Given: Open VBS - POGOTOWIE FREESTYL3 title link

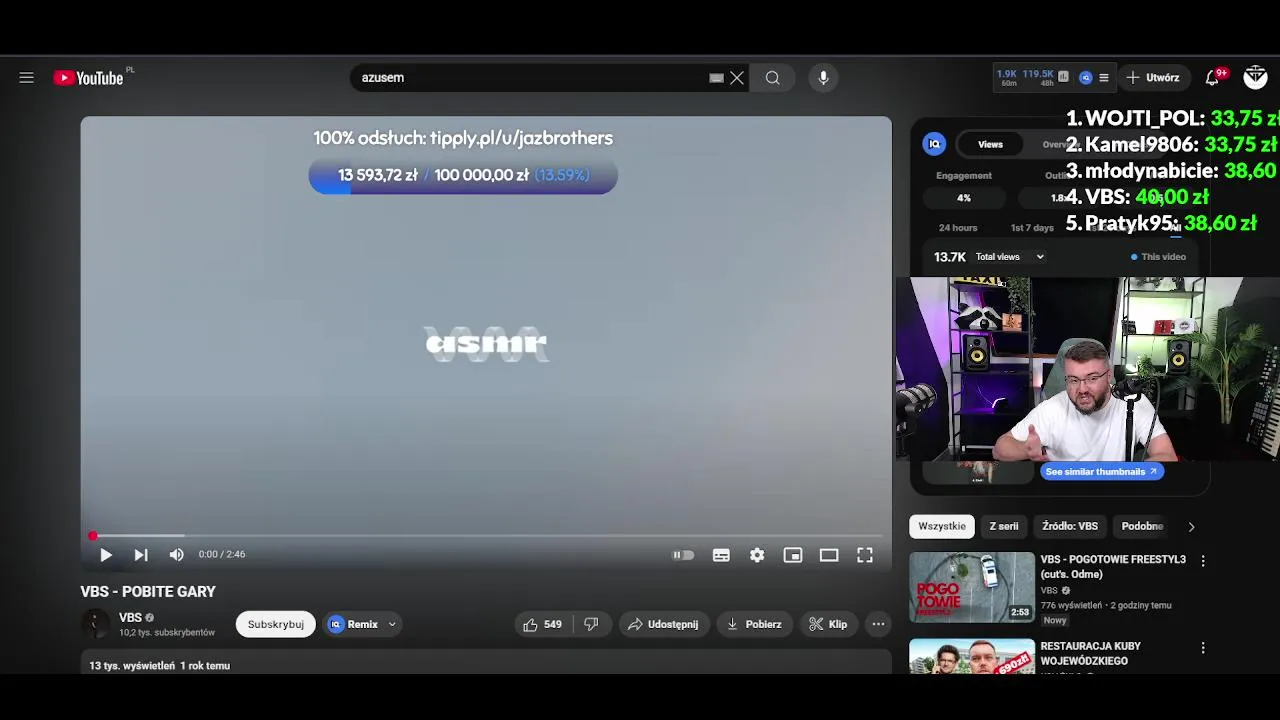Looking at the screenshot, I should (1113, 567).
